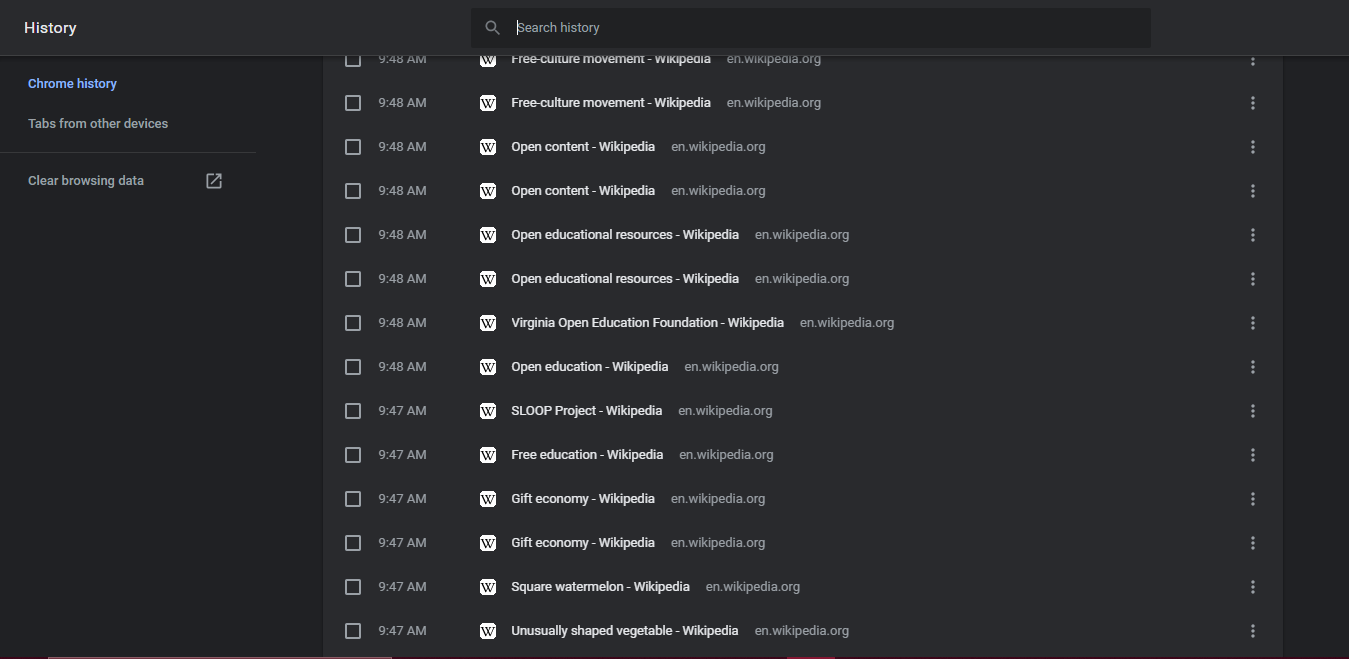Click the History page title
The height and width of the screenshot is (659, 1349).
[x=50, y=28]
